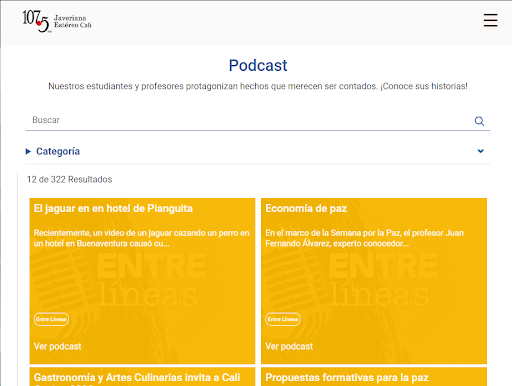Click subtitle 'Nuestros estudiantes y profesores protagonizan'
The width and height of the screenshot is (512, 386).
(x=258, y=86)
